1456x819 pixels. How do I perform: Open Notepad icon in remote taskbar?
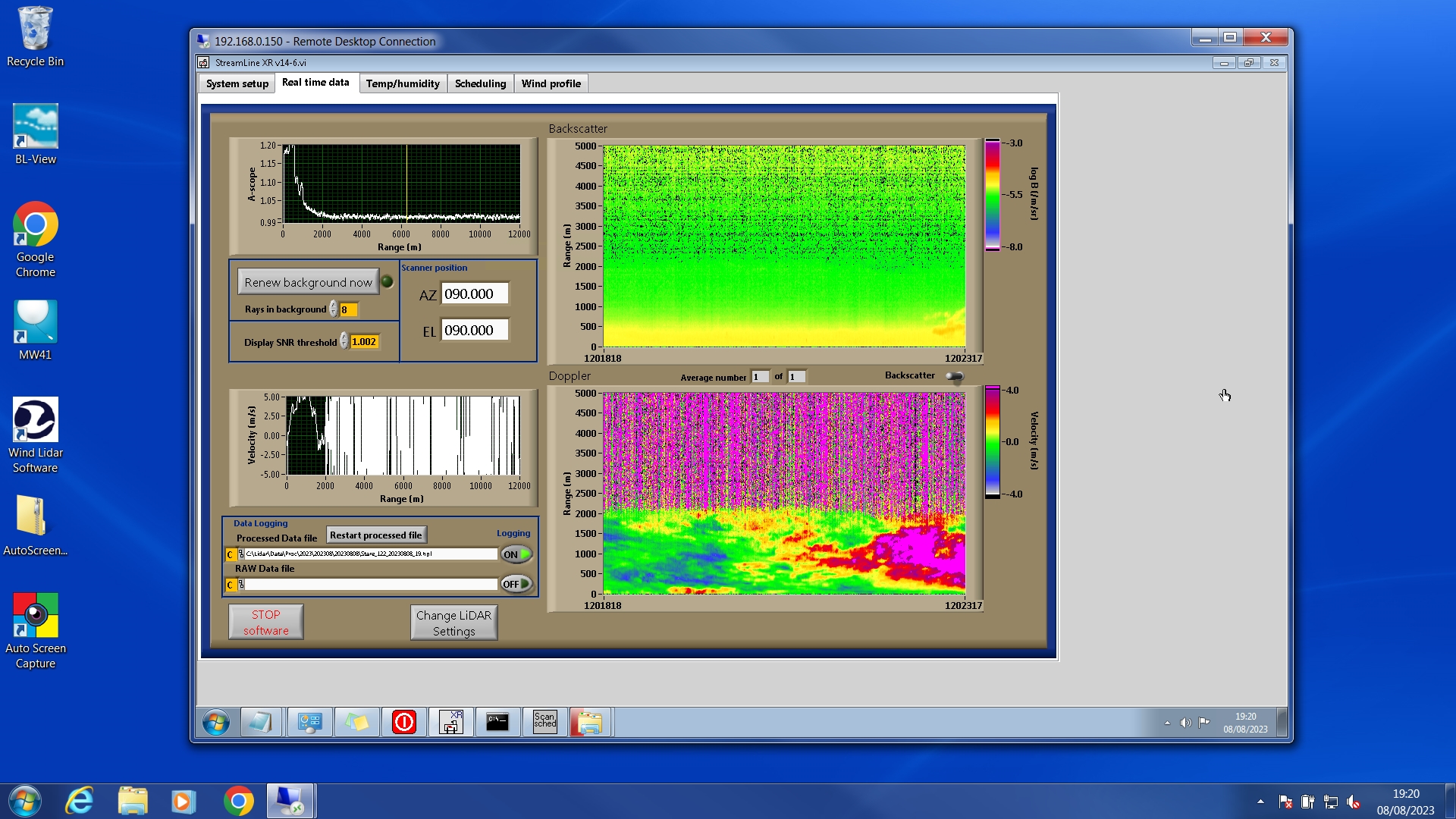coord(261,722)
